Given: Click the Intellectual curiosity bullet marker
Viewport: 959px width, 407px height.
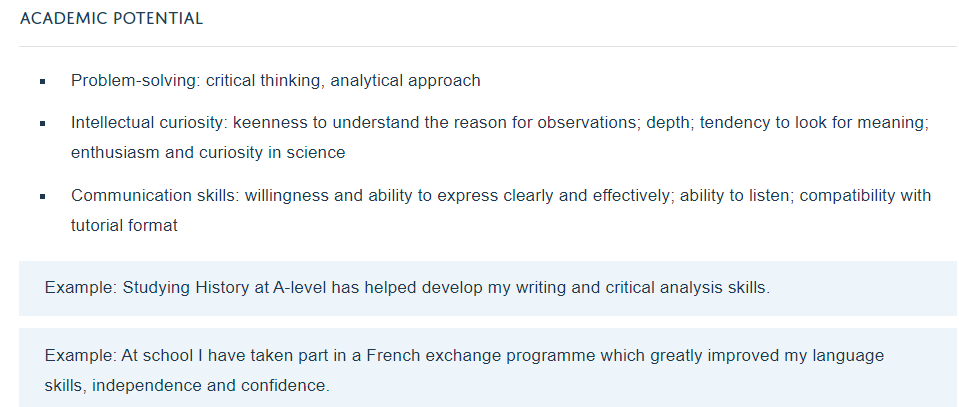Looking at the screenshot, I should 43,124.
